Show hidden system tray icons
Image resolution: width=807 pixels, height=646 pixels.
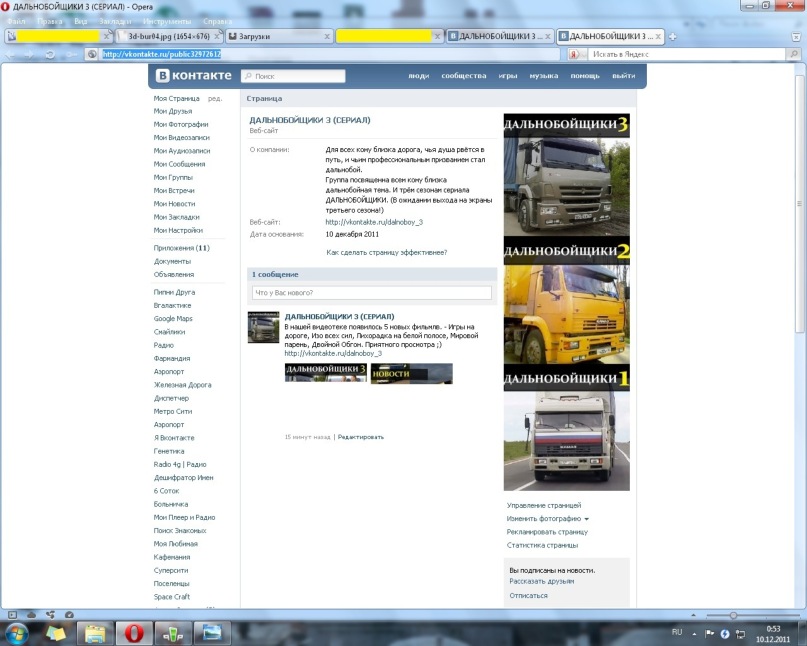694,632
